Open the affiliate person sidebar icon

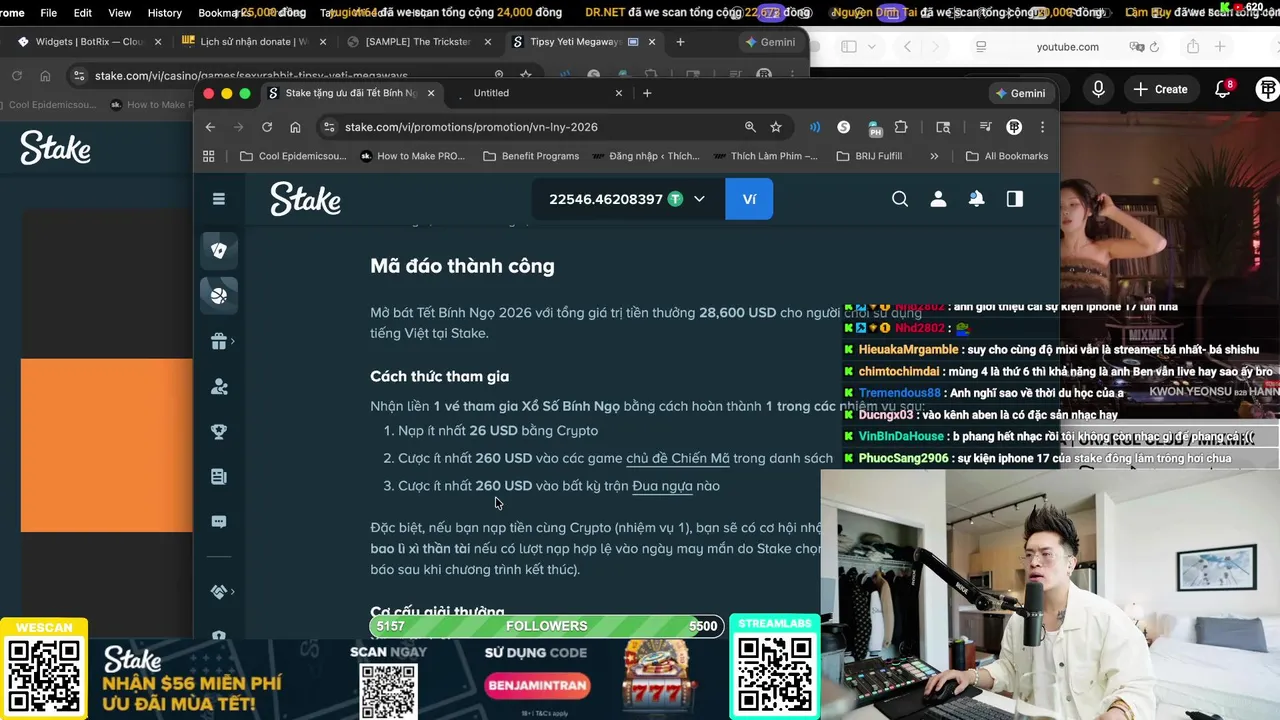coord(219,387)
